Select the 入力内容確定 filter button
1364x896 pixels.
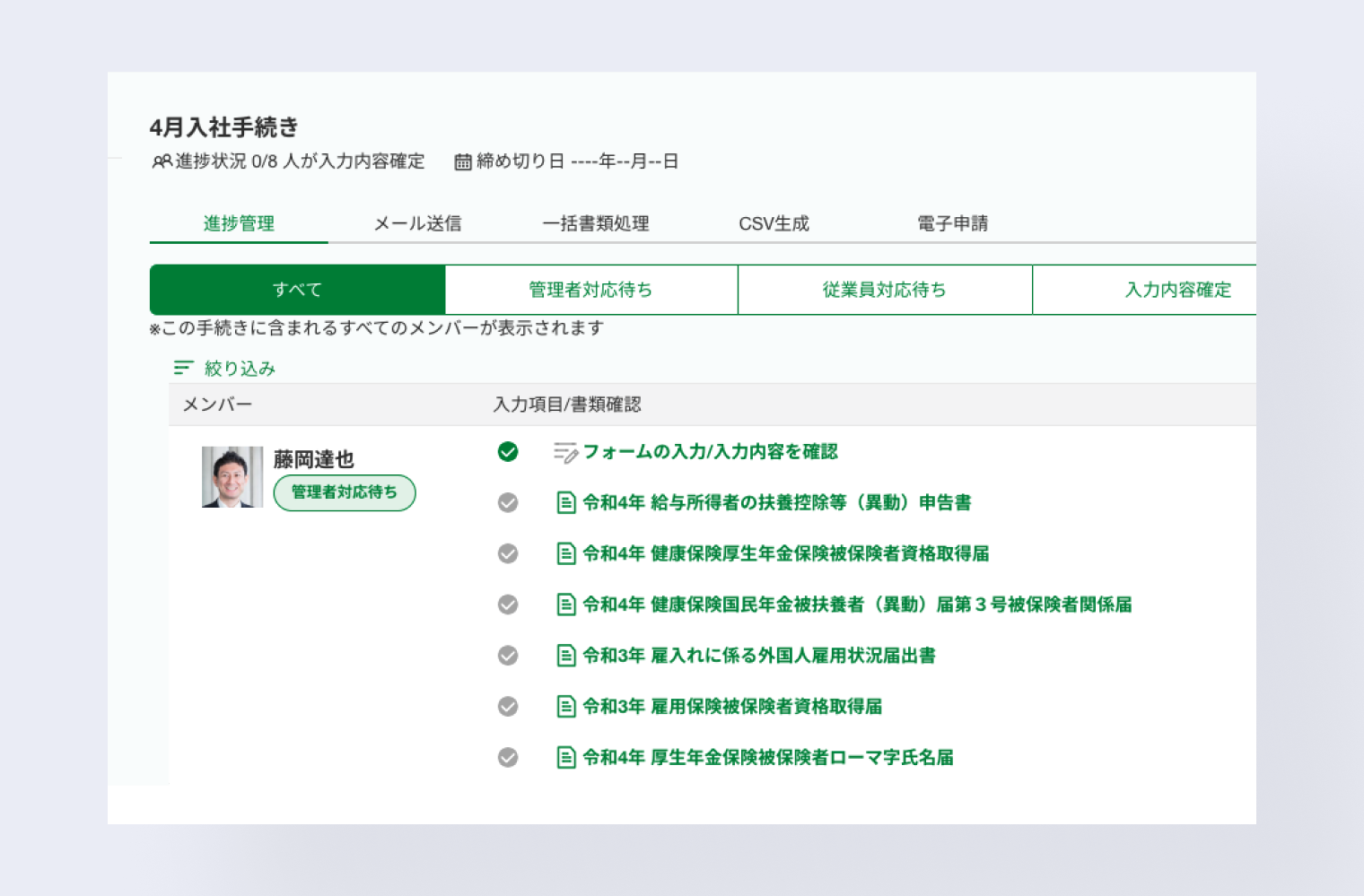[x=1177, y=289]
